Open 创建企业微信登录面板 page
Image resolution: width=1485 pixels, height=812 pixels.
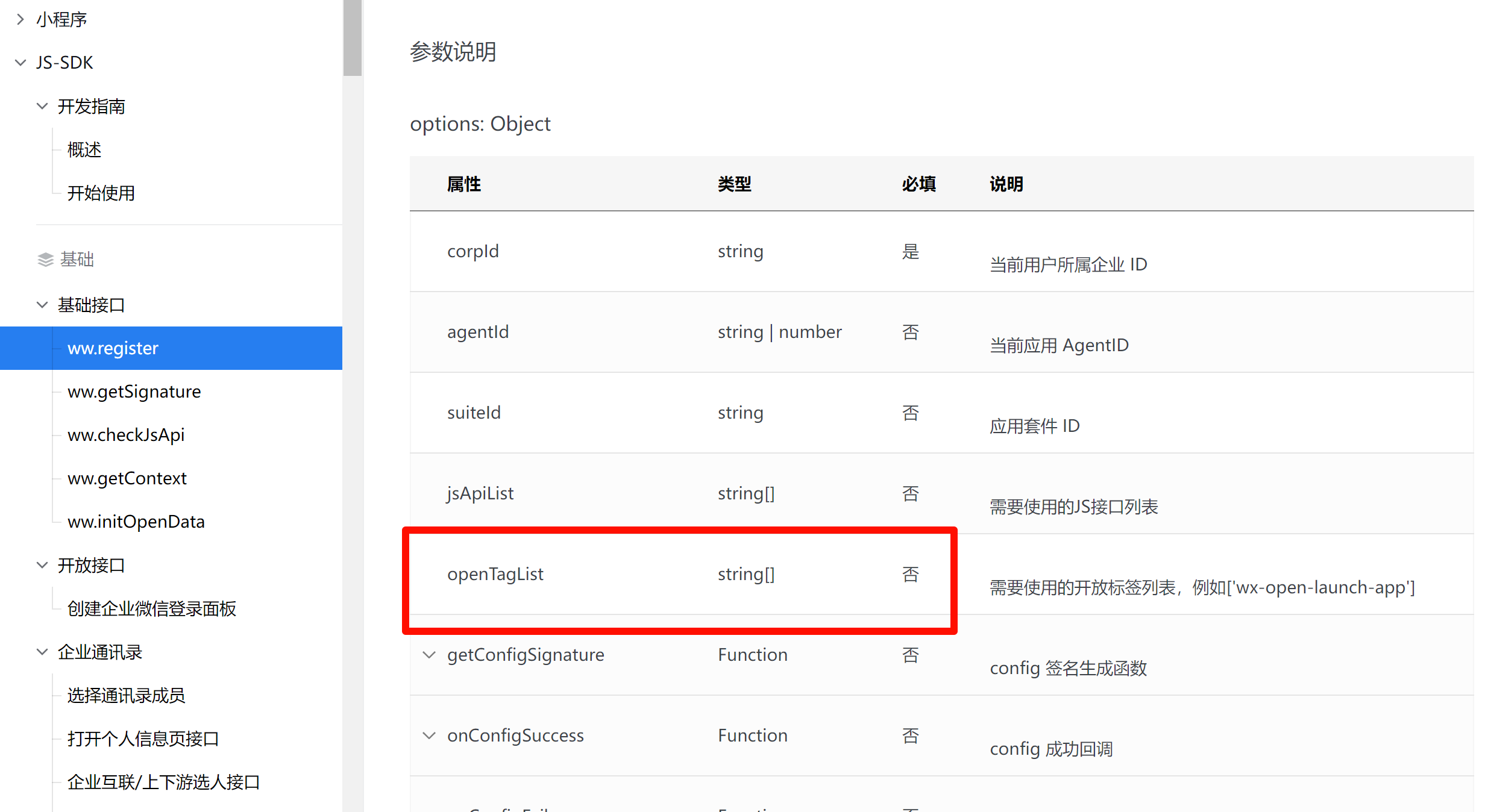pos(151,608)
